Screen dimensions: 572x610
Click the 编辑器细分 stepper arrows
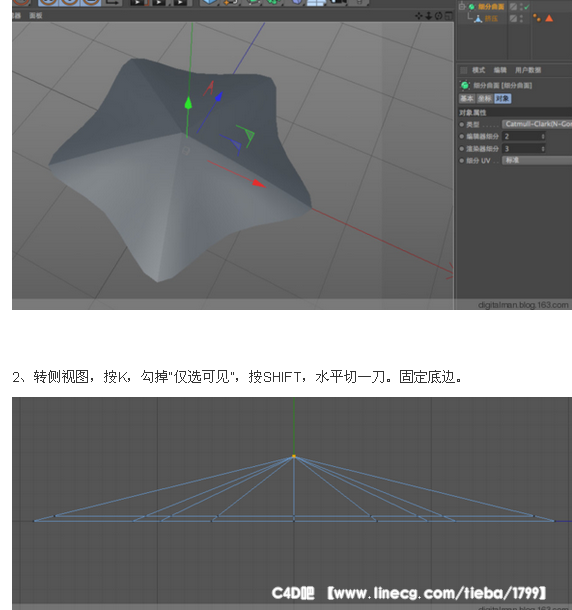tap(543, 137)
